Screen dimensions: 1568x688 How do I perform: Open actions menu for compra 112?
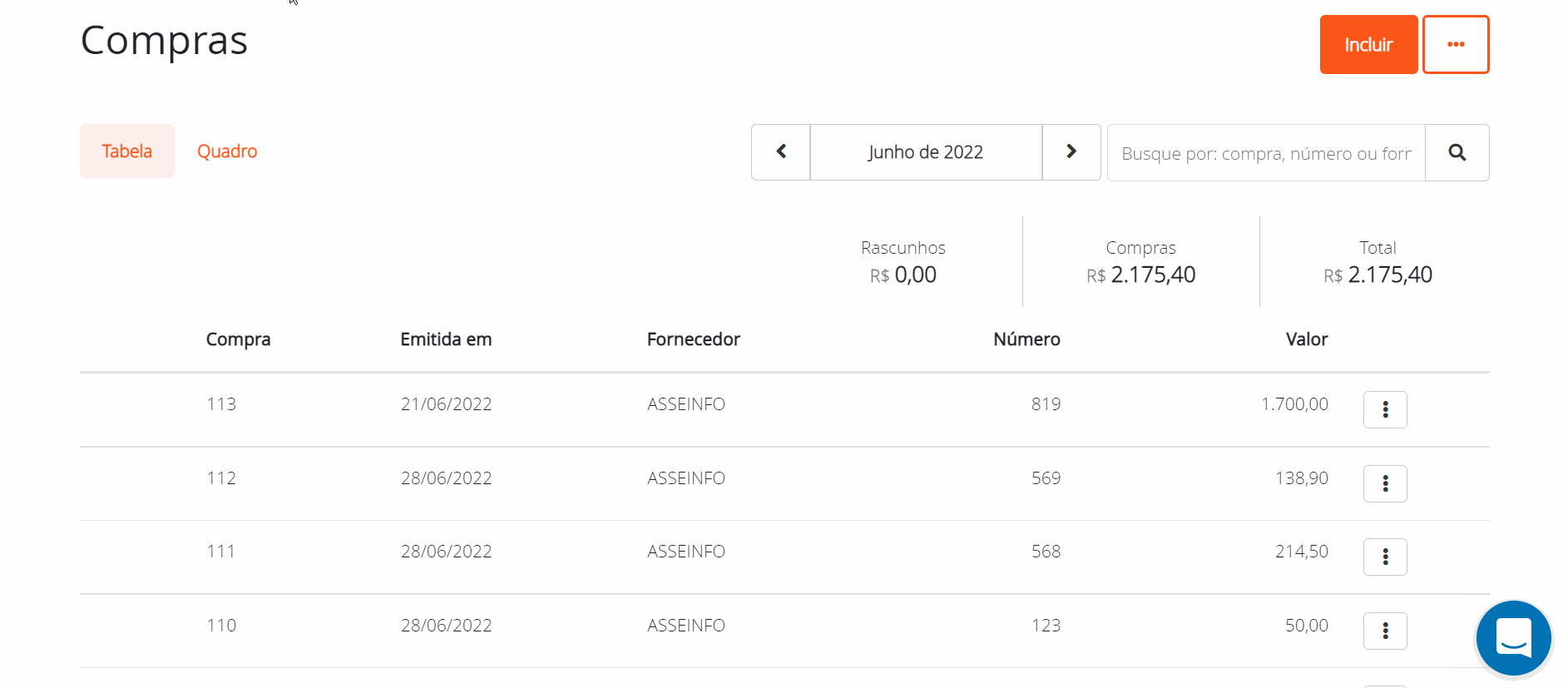pyautogui.click(x=1384, y=483)
